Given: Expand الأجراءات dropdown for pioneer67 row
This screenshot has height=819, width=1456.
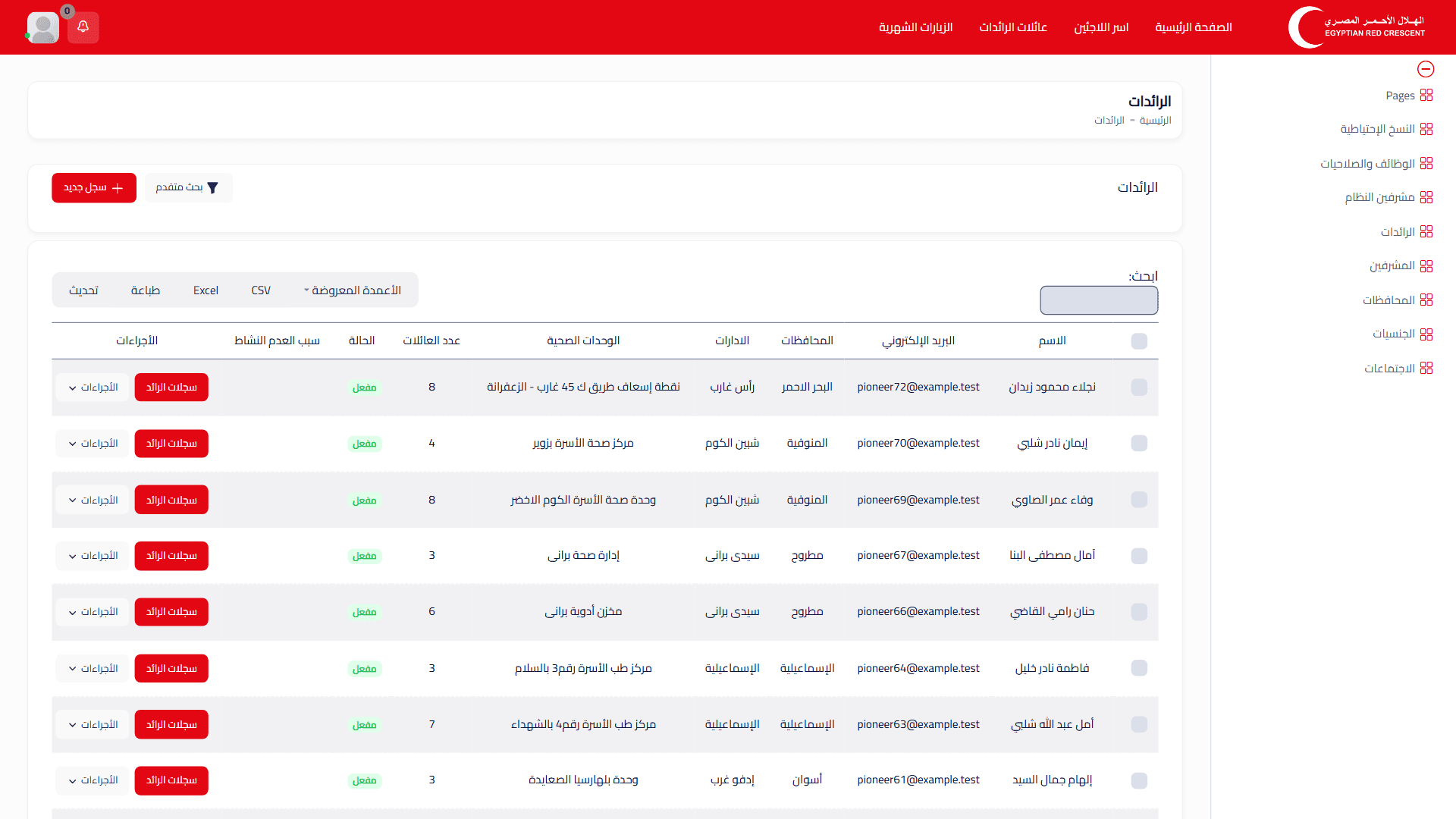Looking at the screenshot, I should coord(93,556).
